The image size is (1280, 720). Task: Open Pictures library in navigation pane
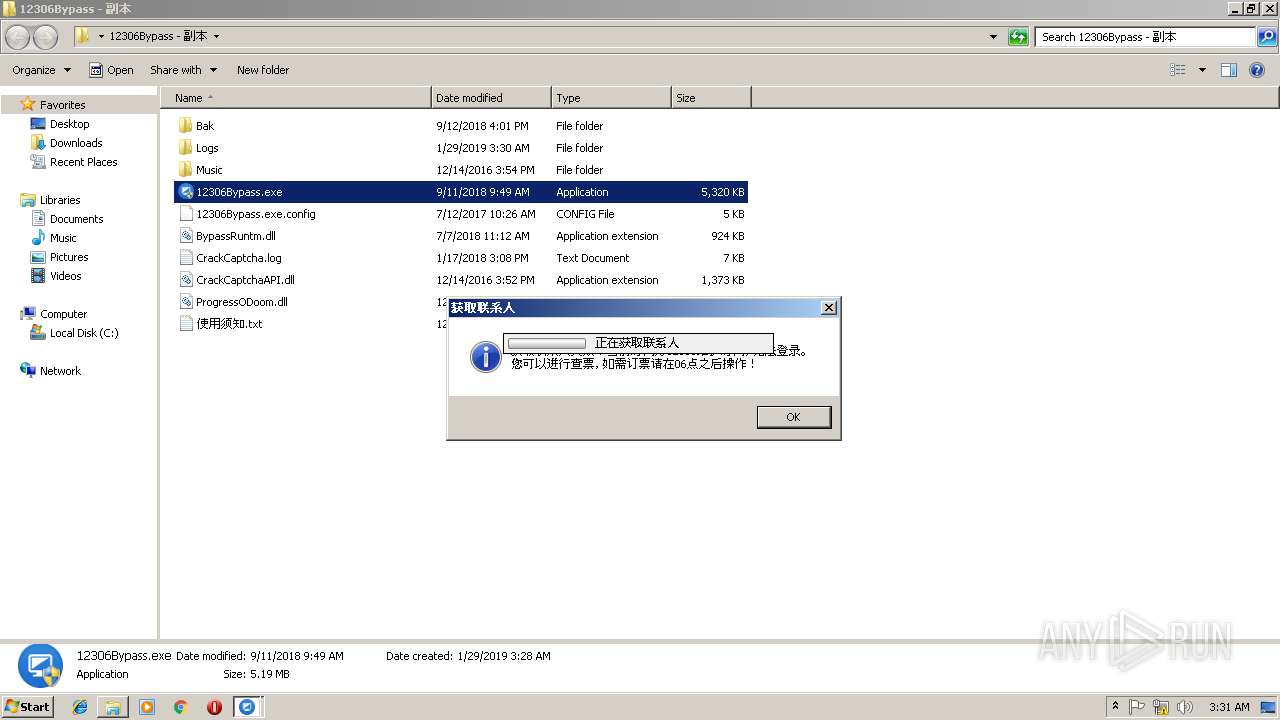click(x=69, y=257)
